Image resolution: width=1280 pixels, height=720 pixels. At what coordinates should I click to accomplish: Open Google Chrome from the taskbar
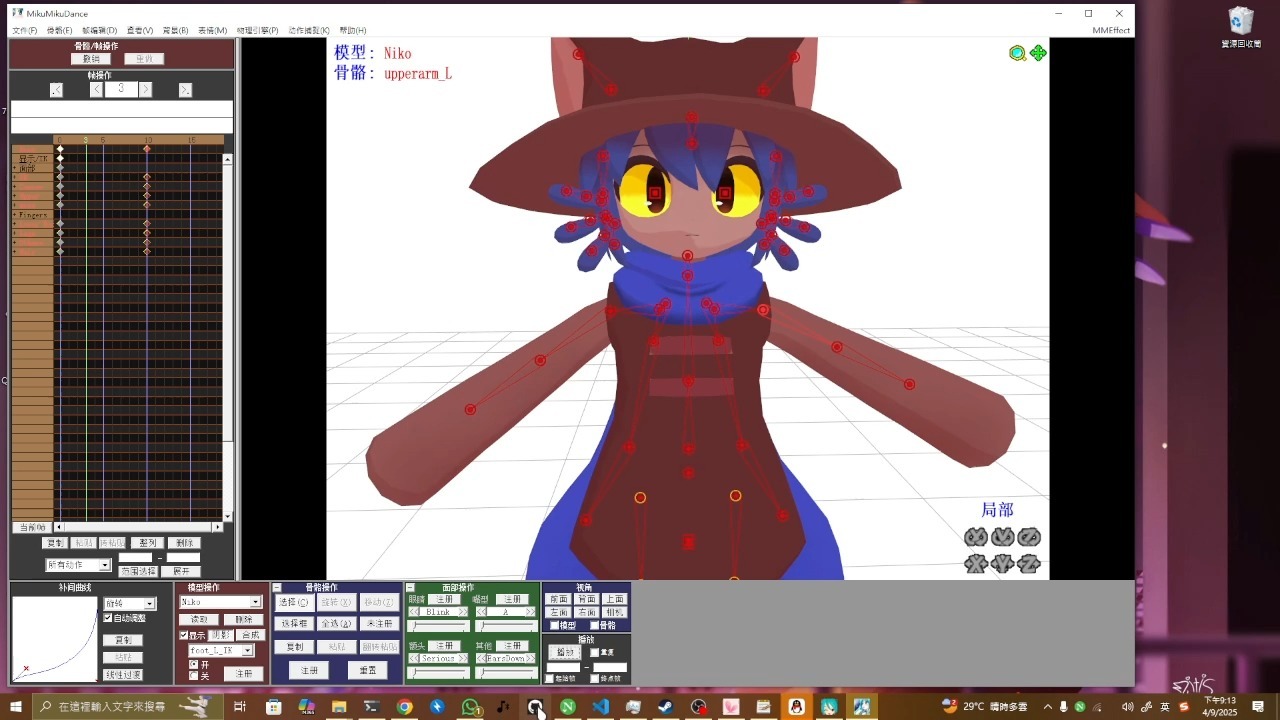[404, 707]
